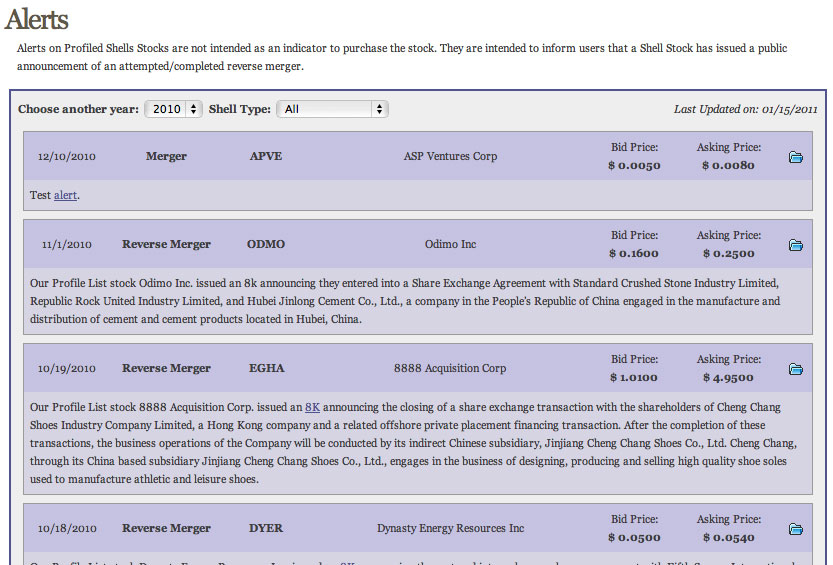Click asking price $ 4.9500
The height and width of the screenshot is (565, 833).
tap(728, 378)
